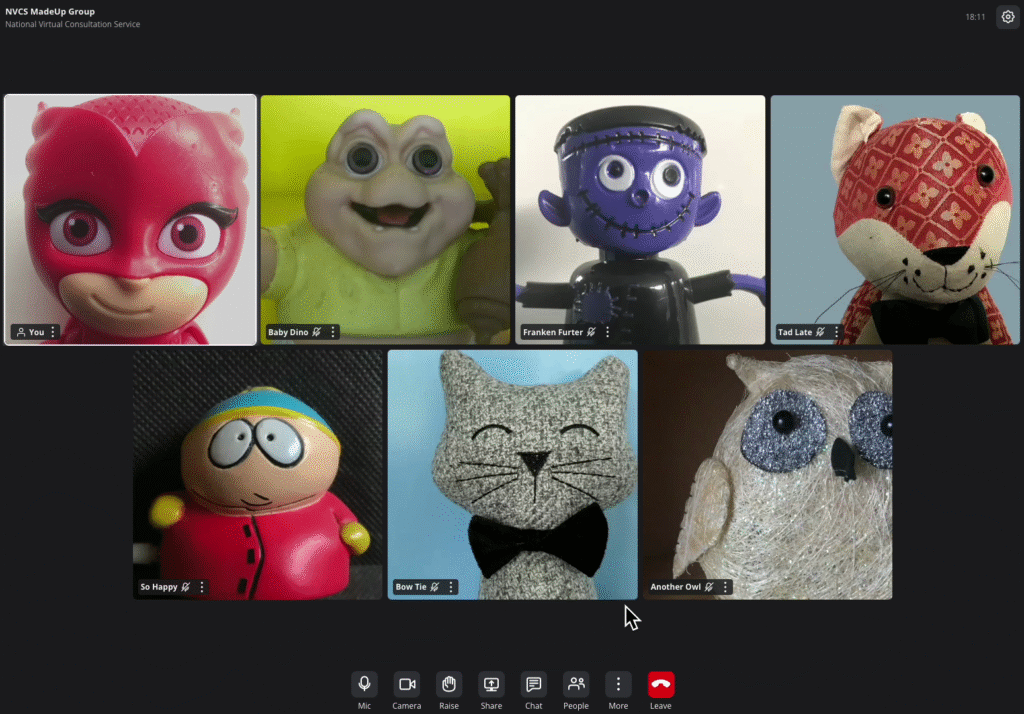Open options menu on Bow Tie tile
This screenshot has width=1024, height=714.
click(451, 587)
